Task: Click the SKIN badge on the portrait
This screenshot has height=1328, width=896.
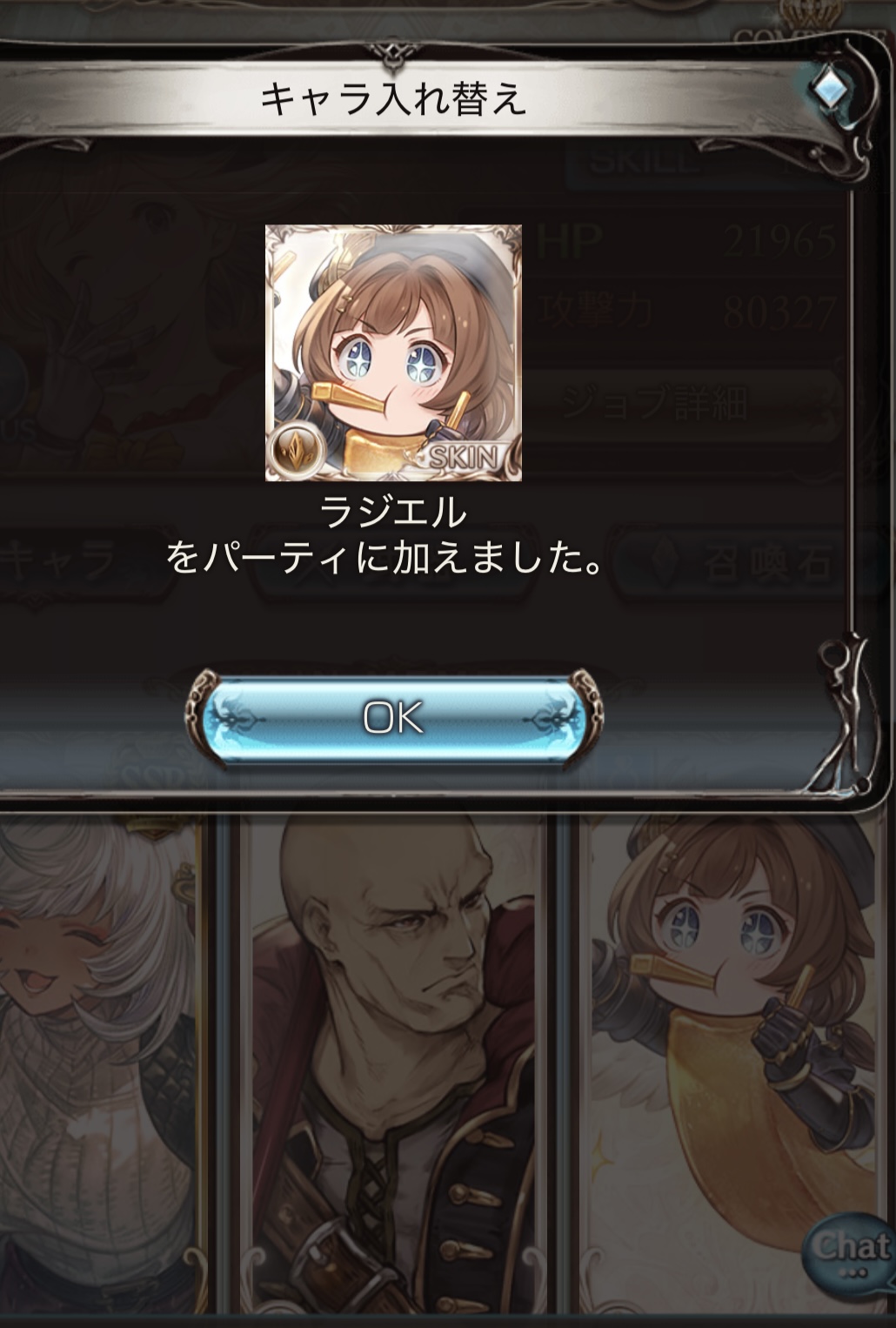Action: (x=465, y=456)
